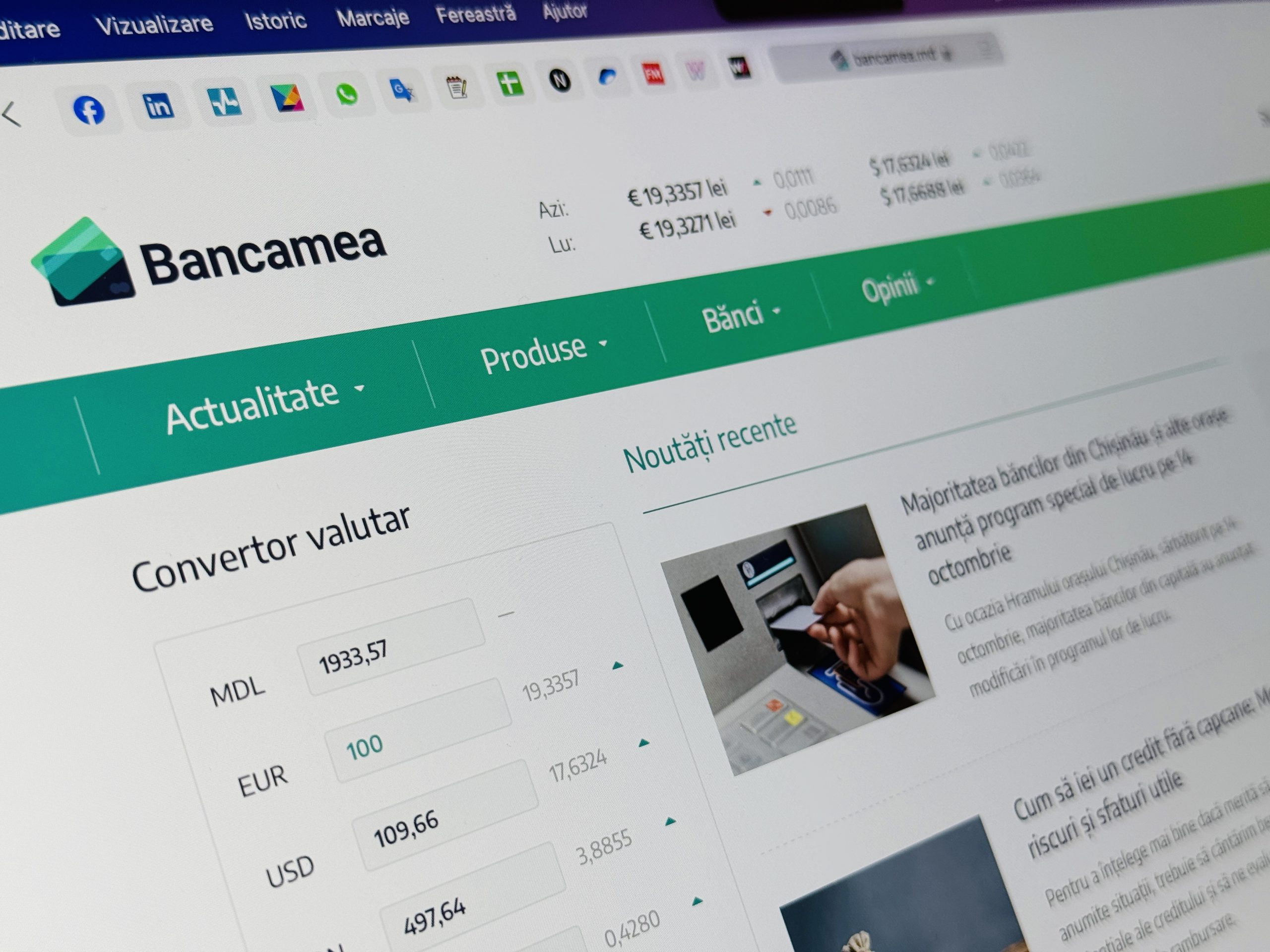The width and height of the screenshot is (1270, 952).
Task: Click the Lu: label
Action: (562, 245)
